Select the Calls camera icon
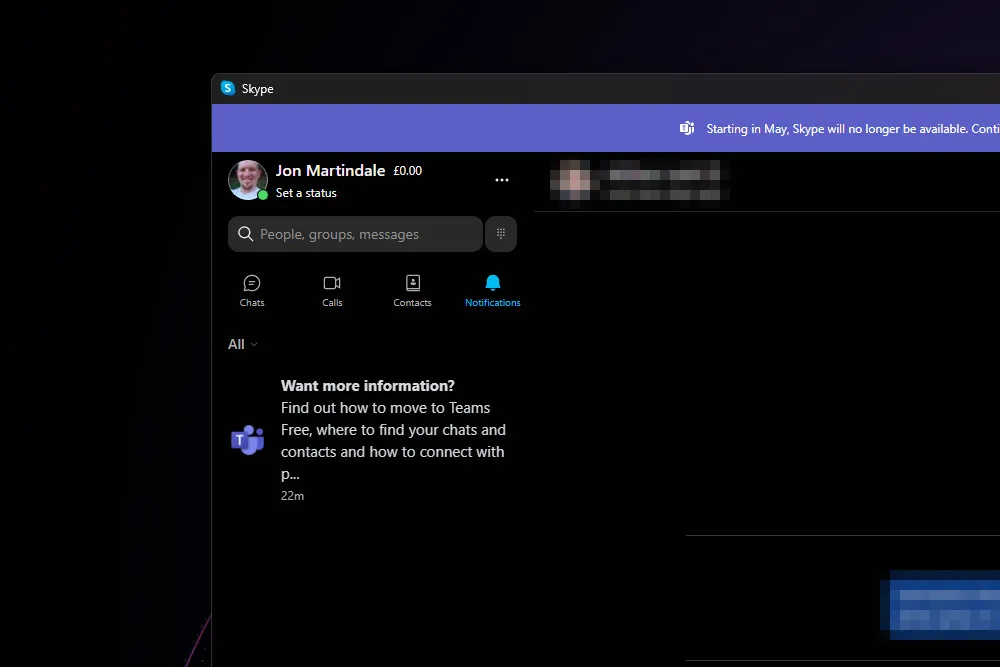 click(332, 283)
